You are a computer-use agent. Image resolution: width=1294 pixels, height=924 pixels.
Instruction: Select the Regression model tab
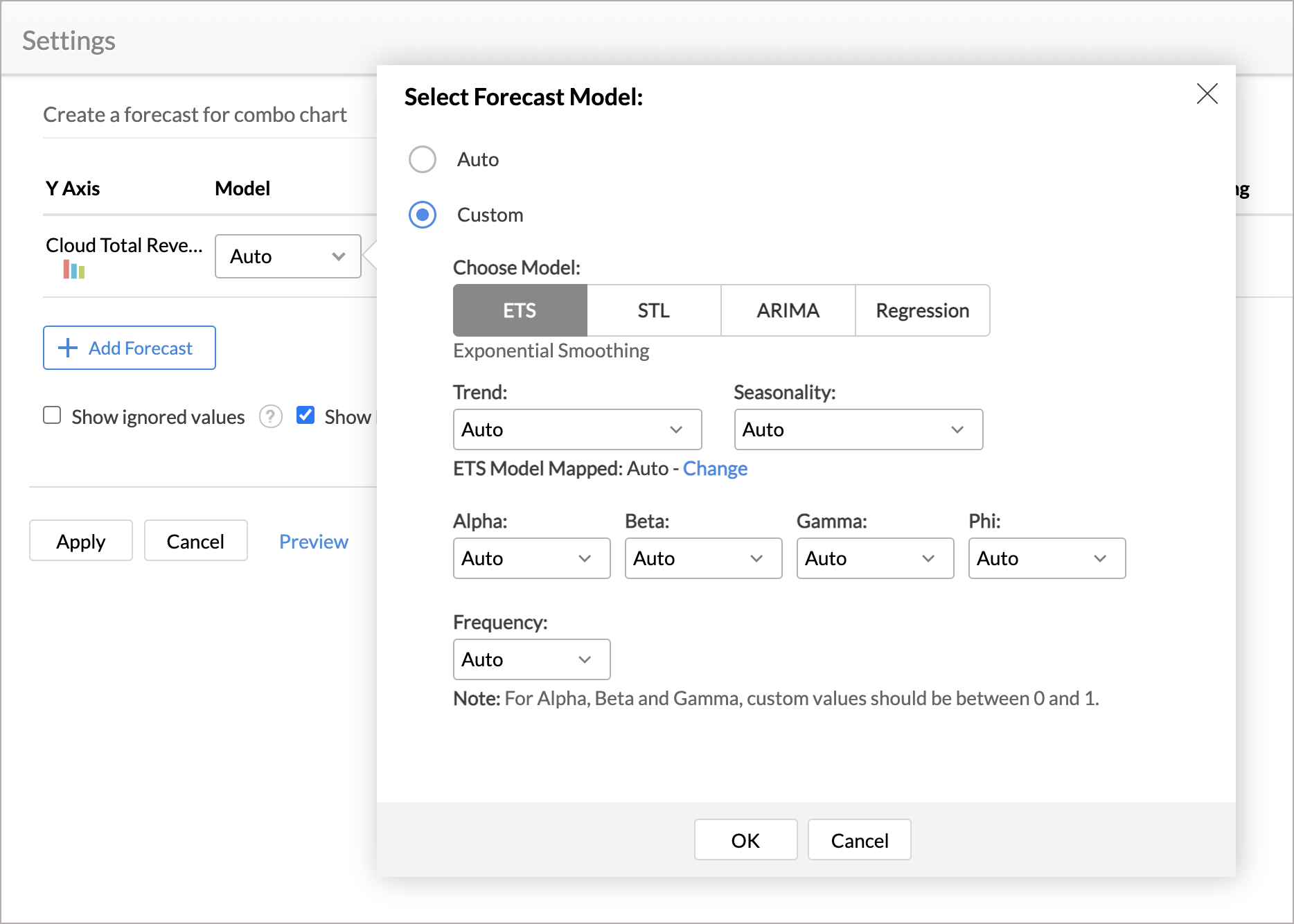click(x=923, y=310)
